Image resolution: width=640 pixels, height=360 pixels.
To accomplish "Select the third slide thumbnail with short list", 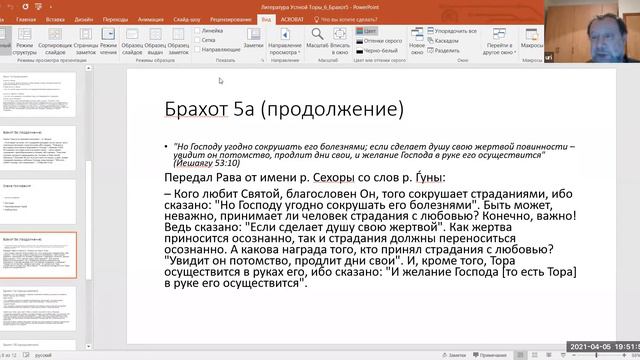I will click(x=38, y=202).
